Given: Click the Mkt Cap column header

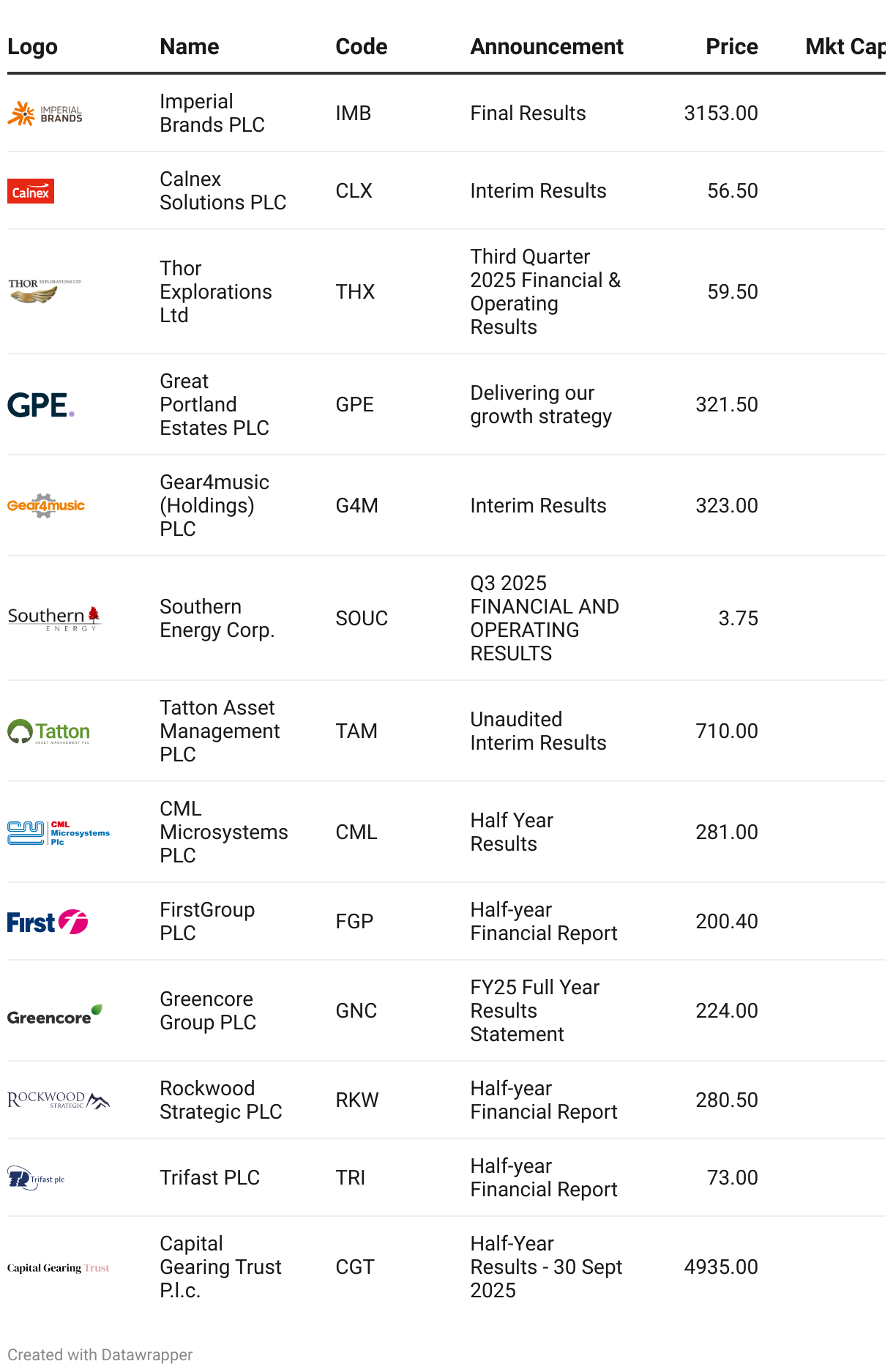Looking at the screenshot, I should click(845, 47).
